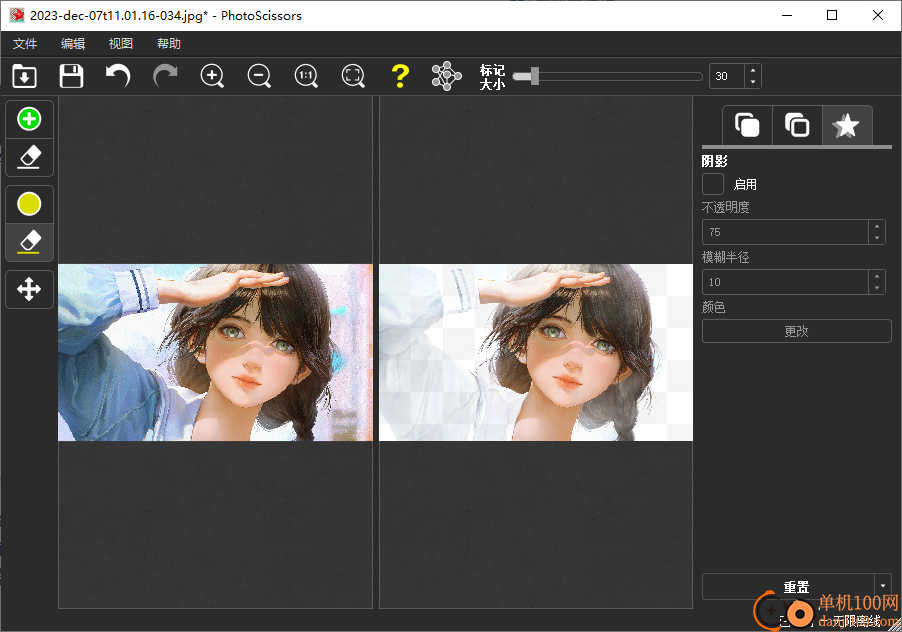Decrease blur radius with down arrow
This screenshot has height=632, width=902.
(877, 288)
